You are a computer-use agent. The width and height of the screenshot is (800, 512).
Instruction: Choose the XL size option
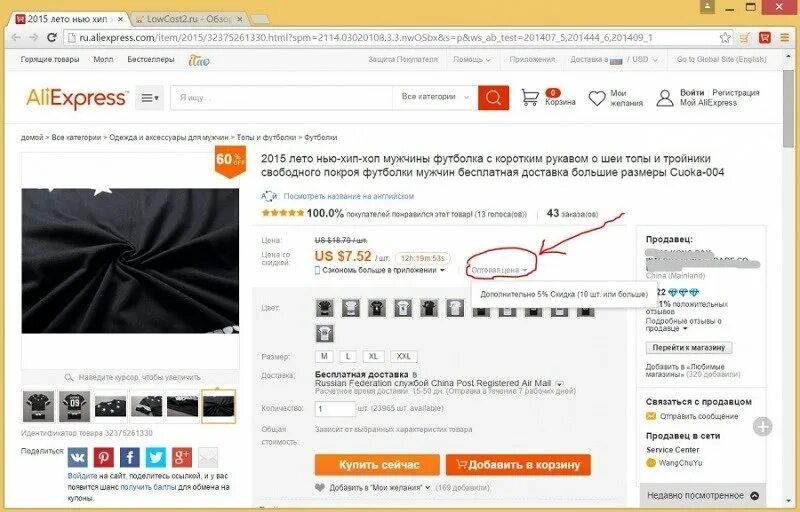click(373, 356)
